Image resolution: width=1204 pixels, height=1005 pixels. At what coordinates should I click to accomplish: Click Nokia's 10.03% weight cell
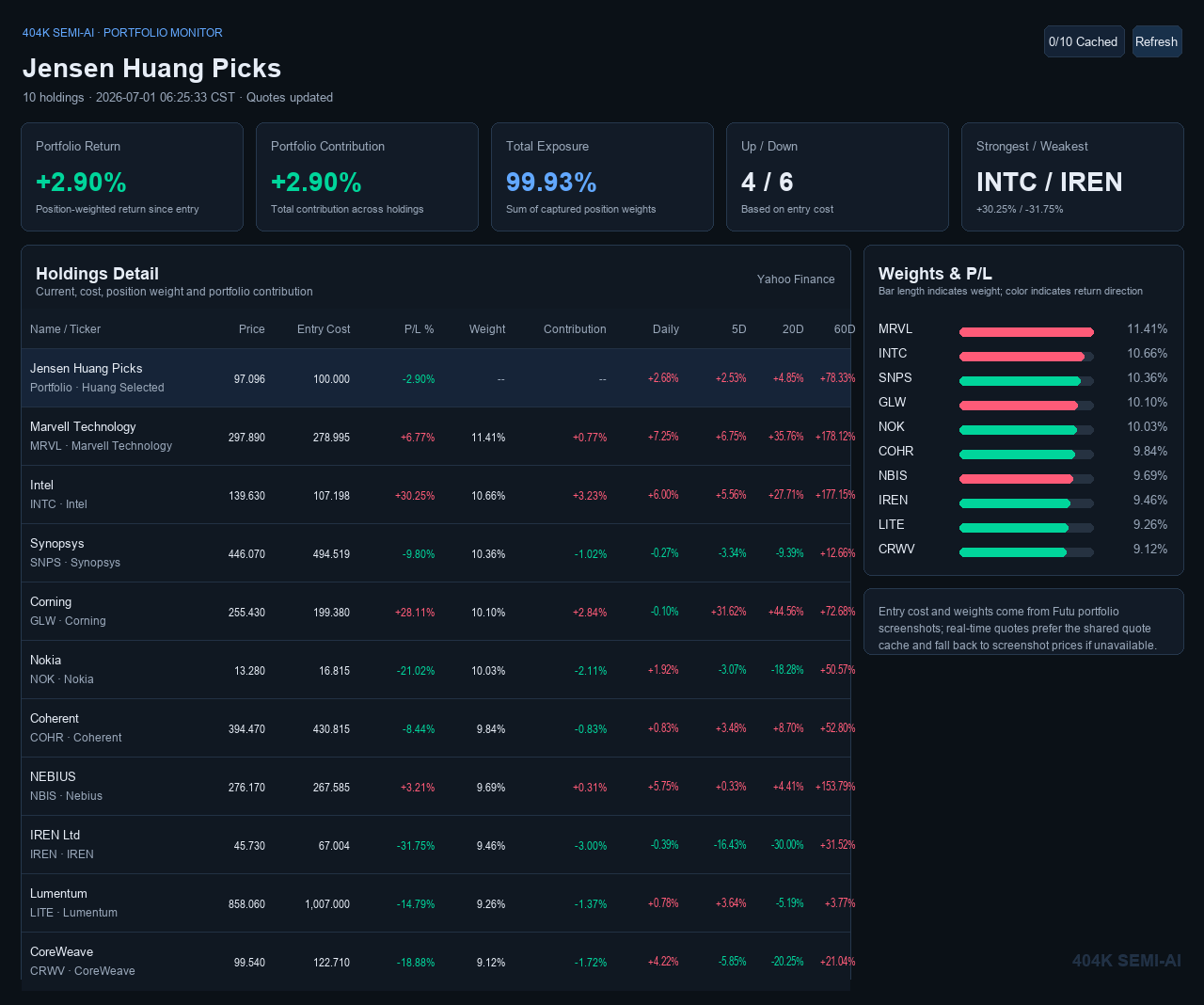(488, 671)
